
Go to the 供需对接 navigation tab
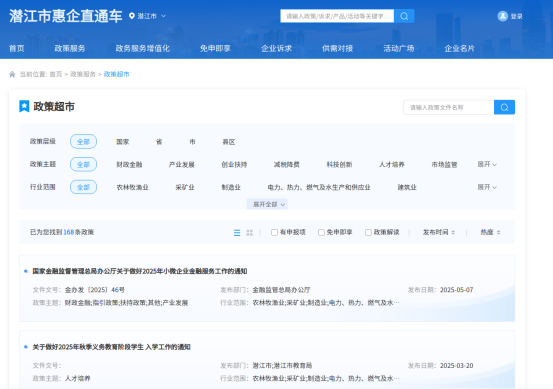pyautogui.click(x=338, y=48)
